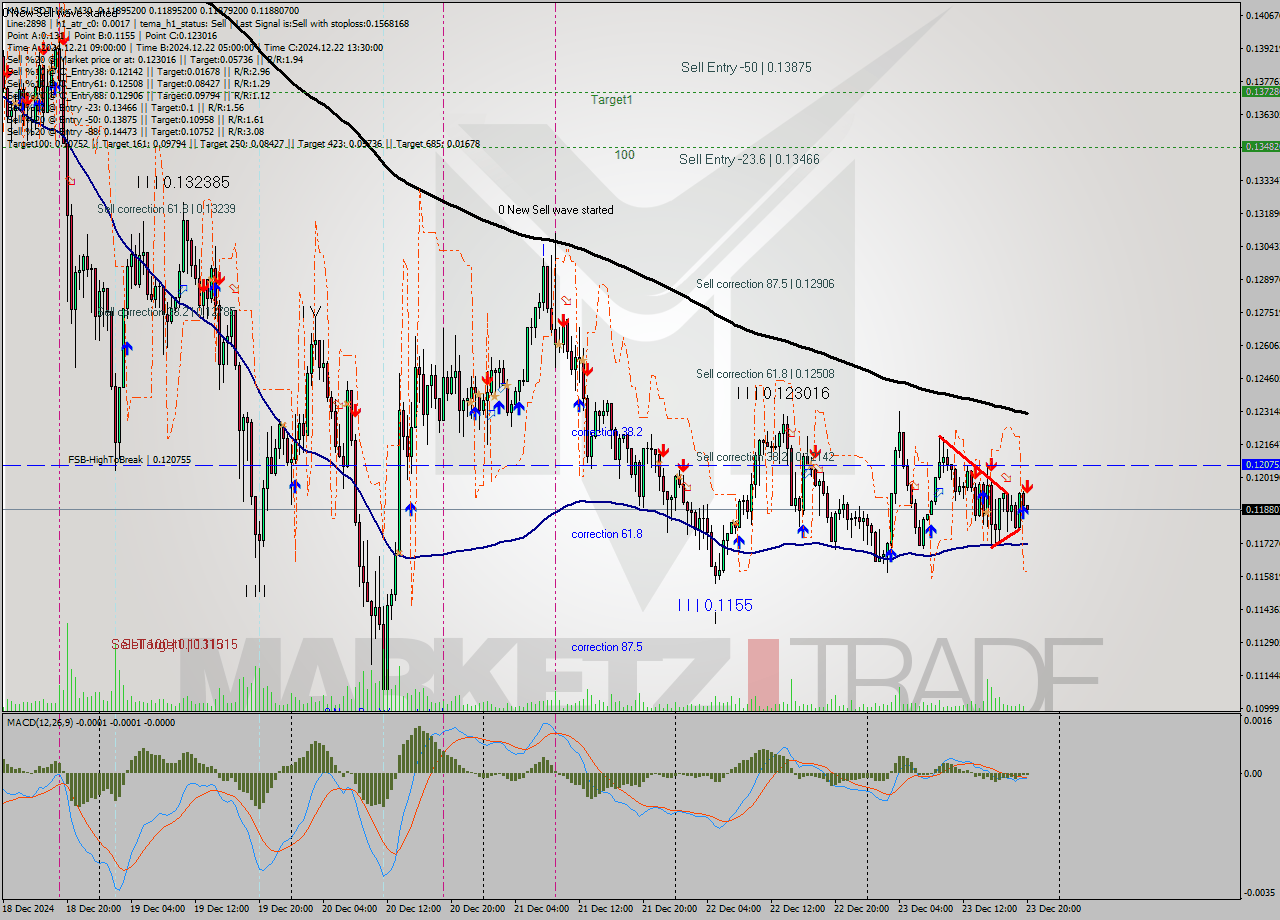Screen dimensions: 1280x920
Task: Click the 'Target1' label
Action: click(611, 100)
